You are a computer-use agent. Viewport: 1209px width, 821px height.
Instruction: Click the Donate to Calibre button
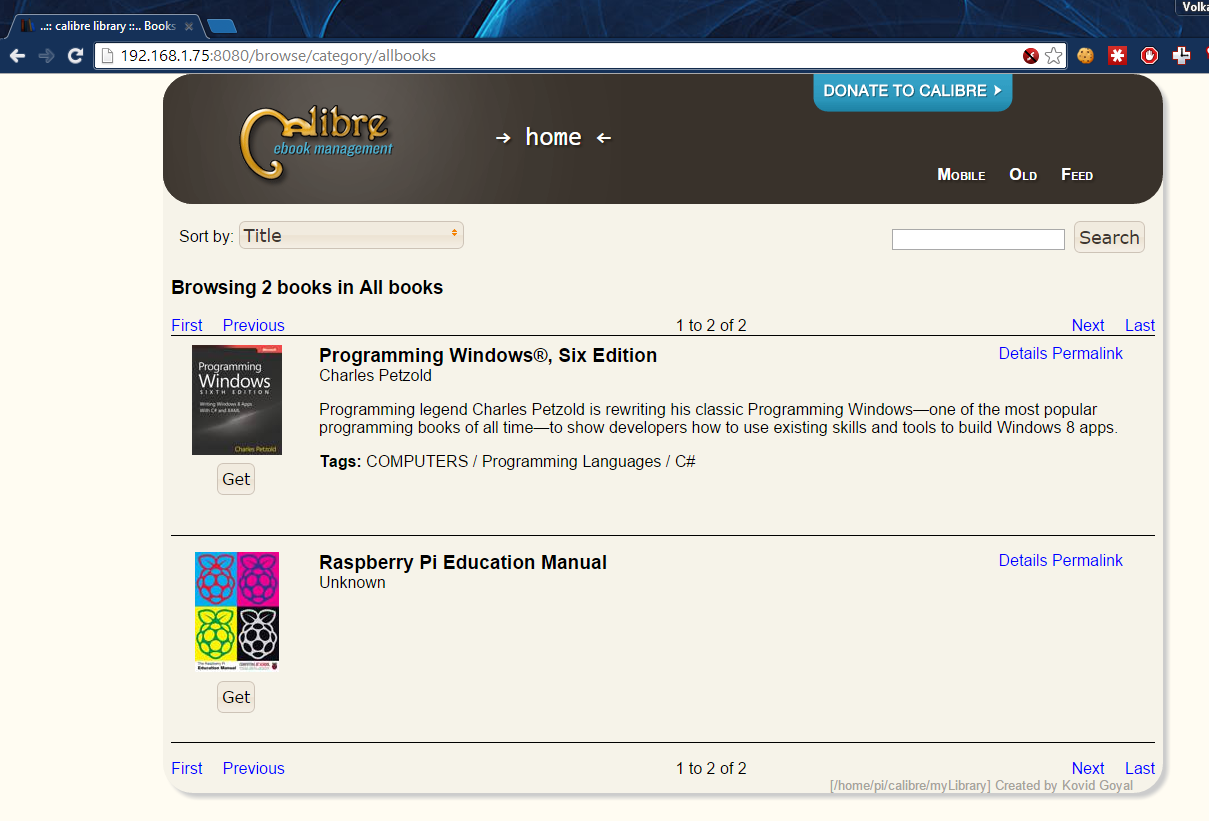pyautogui.click(x=912, y=91)
